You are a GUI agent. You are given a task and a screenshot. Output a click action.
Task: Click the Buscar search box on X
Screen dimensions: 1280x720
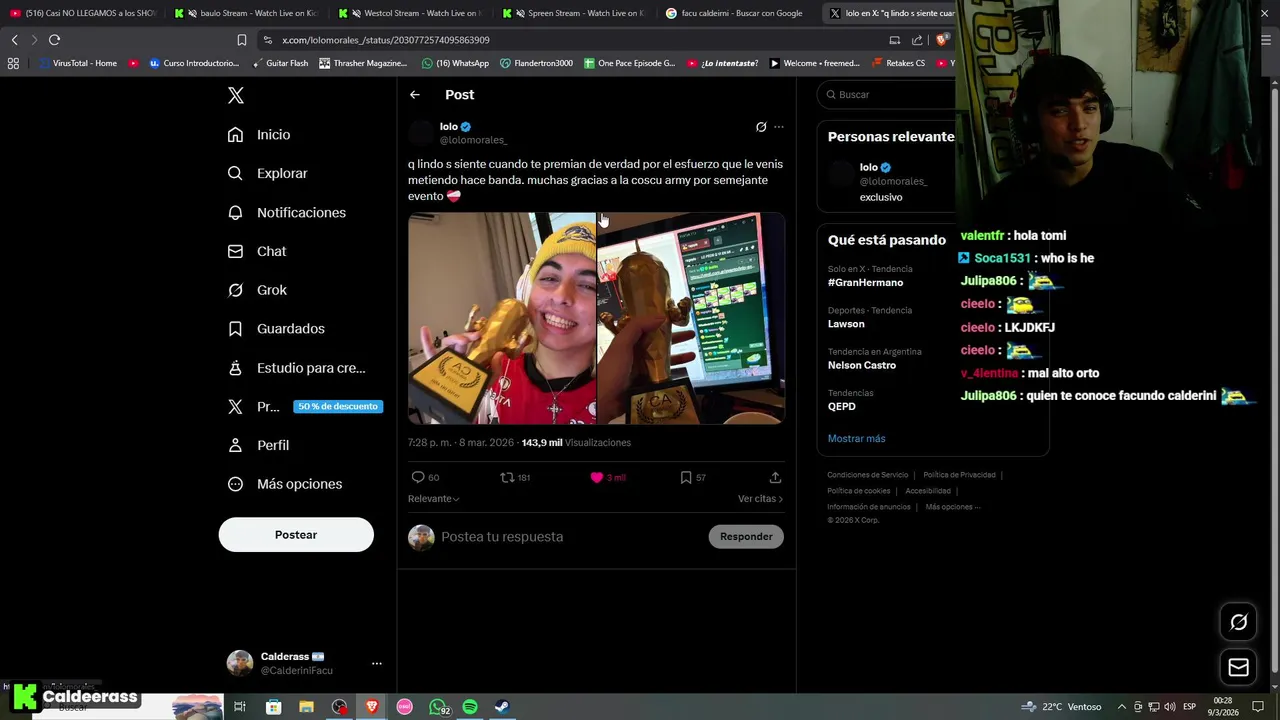(888, 95)
